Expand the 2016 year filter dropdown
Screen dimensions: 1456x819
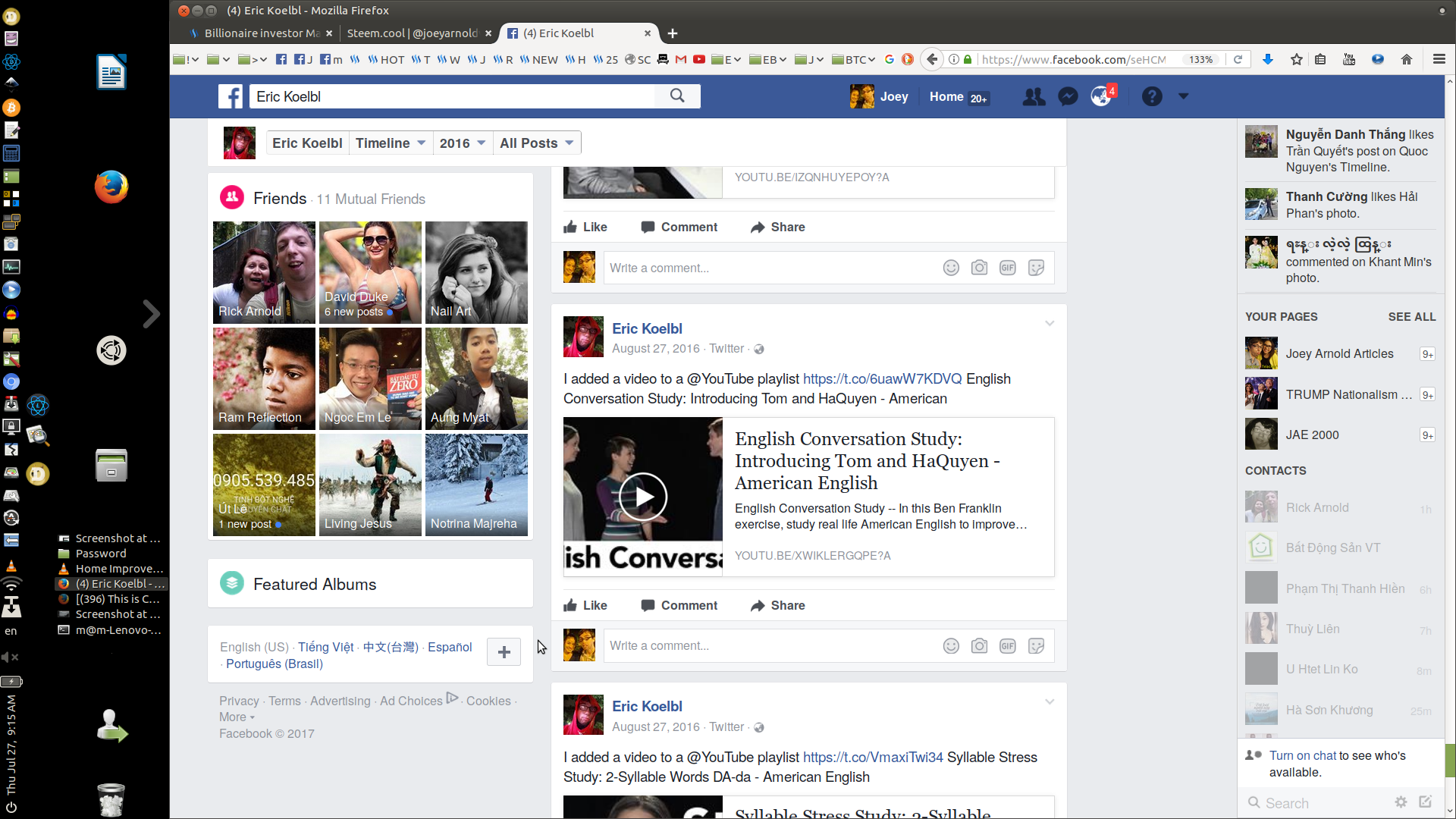(462, 143)
